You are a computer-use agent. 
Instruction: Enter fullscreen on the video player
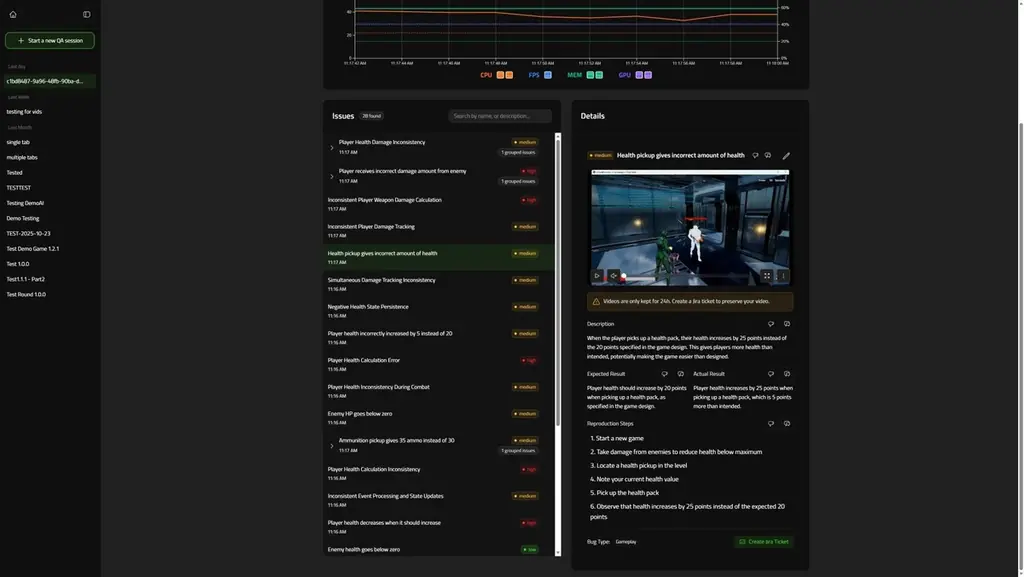point(767,275)
